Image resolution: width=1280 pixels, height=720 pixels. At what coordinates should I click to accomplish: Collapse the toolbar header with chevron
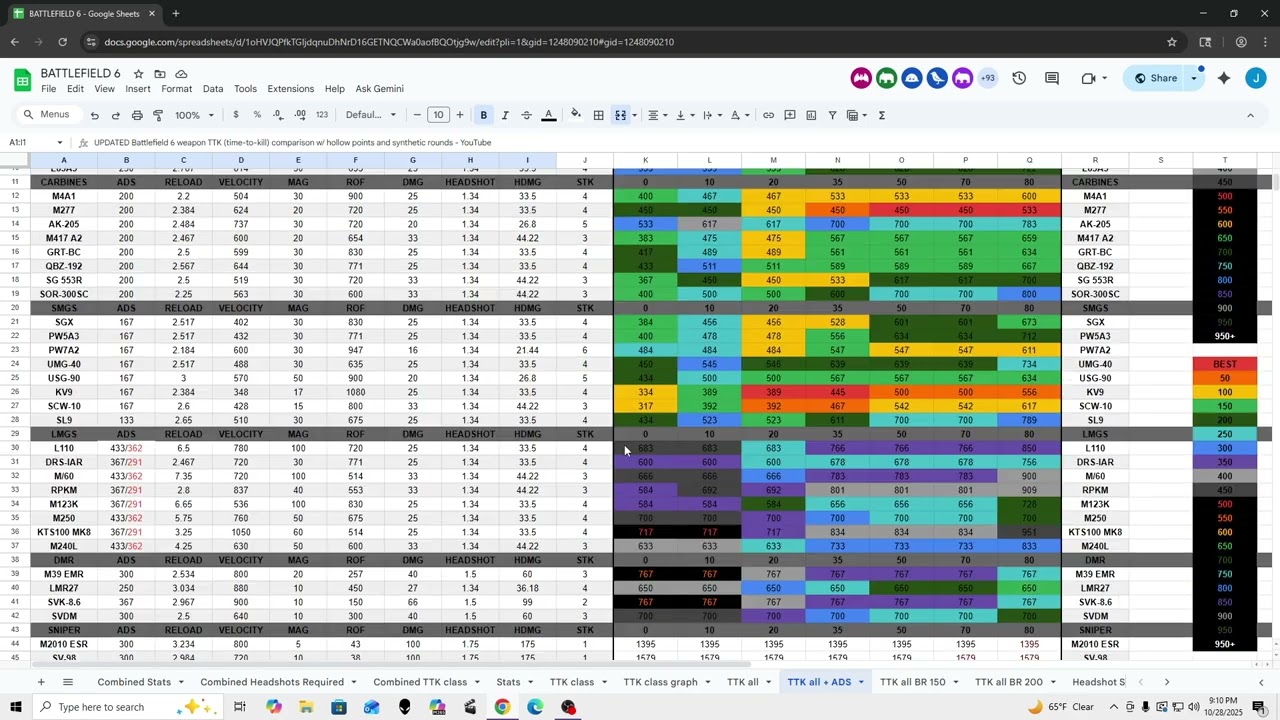(1250, 115)
